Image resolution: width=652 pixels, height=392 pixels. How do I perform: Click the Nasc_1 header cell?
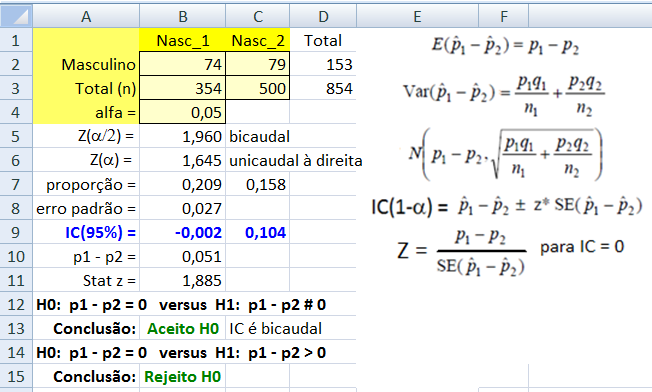183,40
